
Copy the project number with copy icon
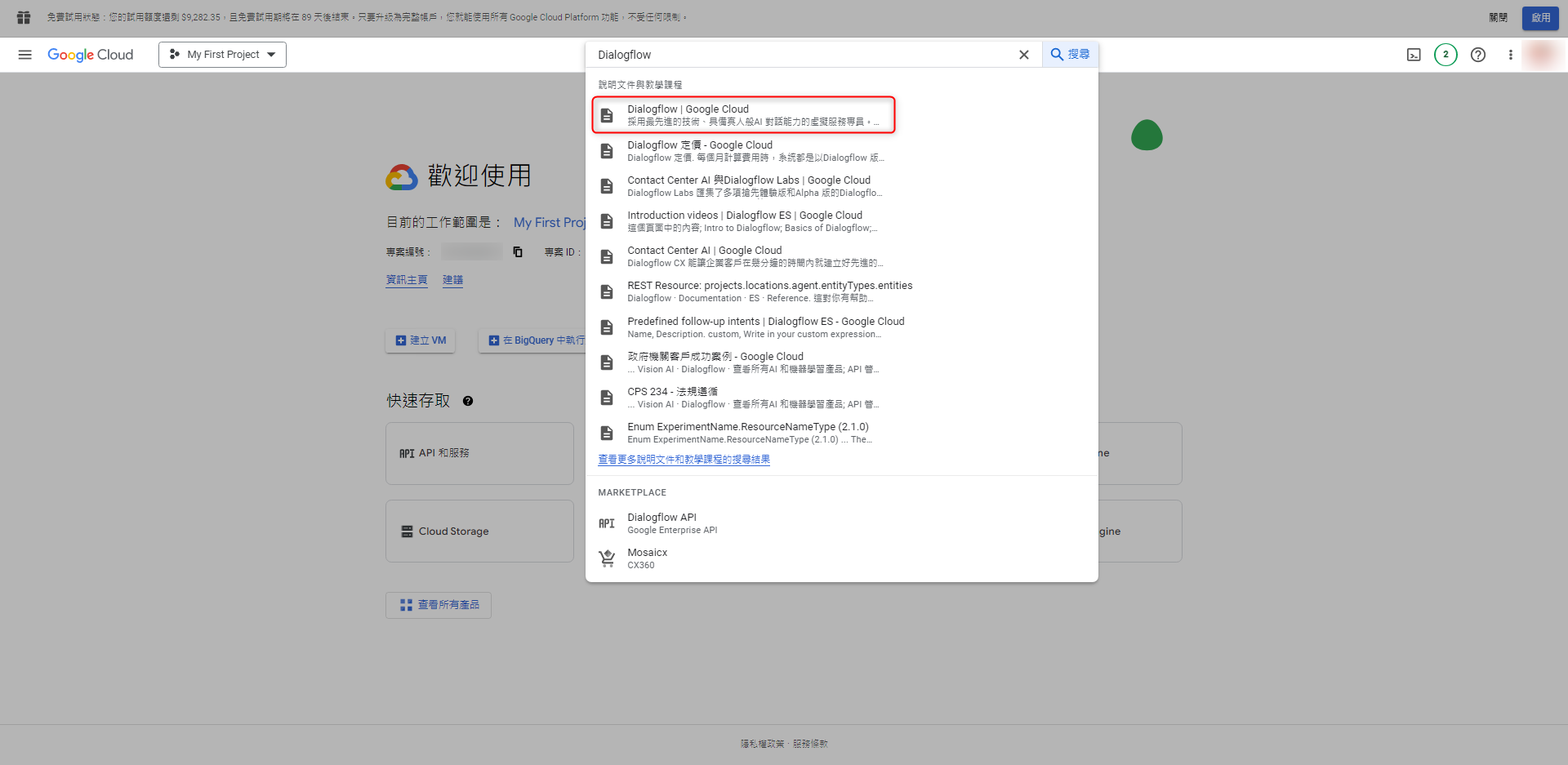(518, 251)
